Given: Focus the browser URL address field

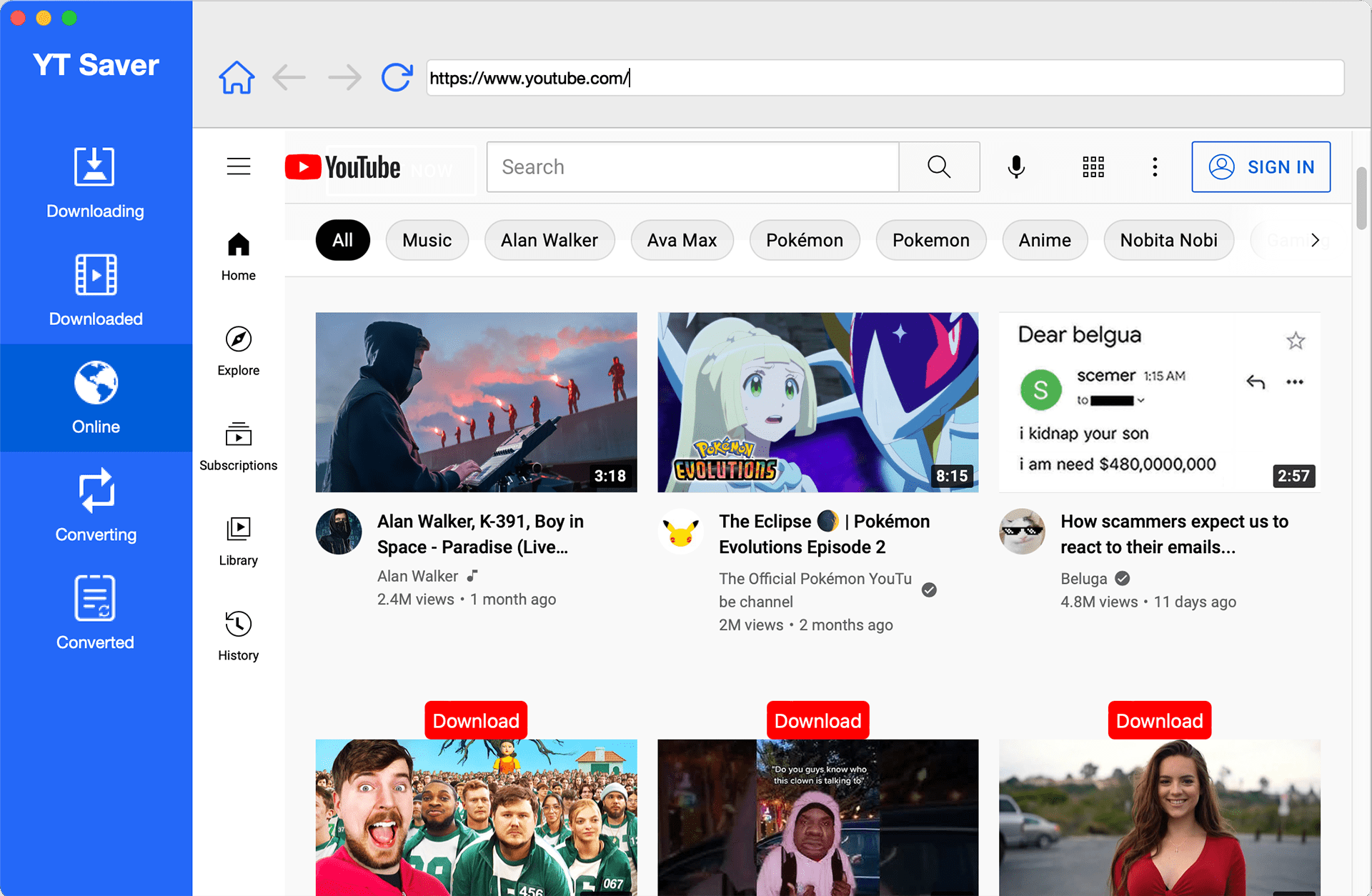Looking at the screenshot, I should [885, 77].
